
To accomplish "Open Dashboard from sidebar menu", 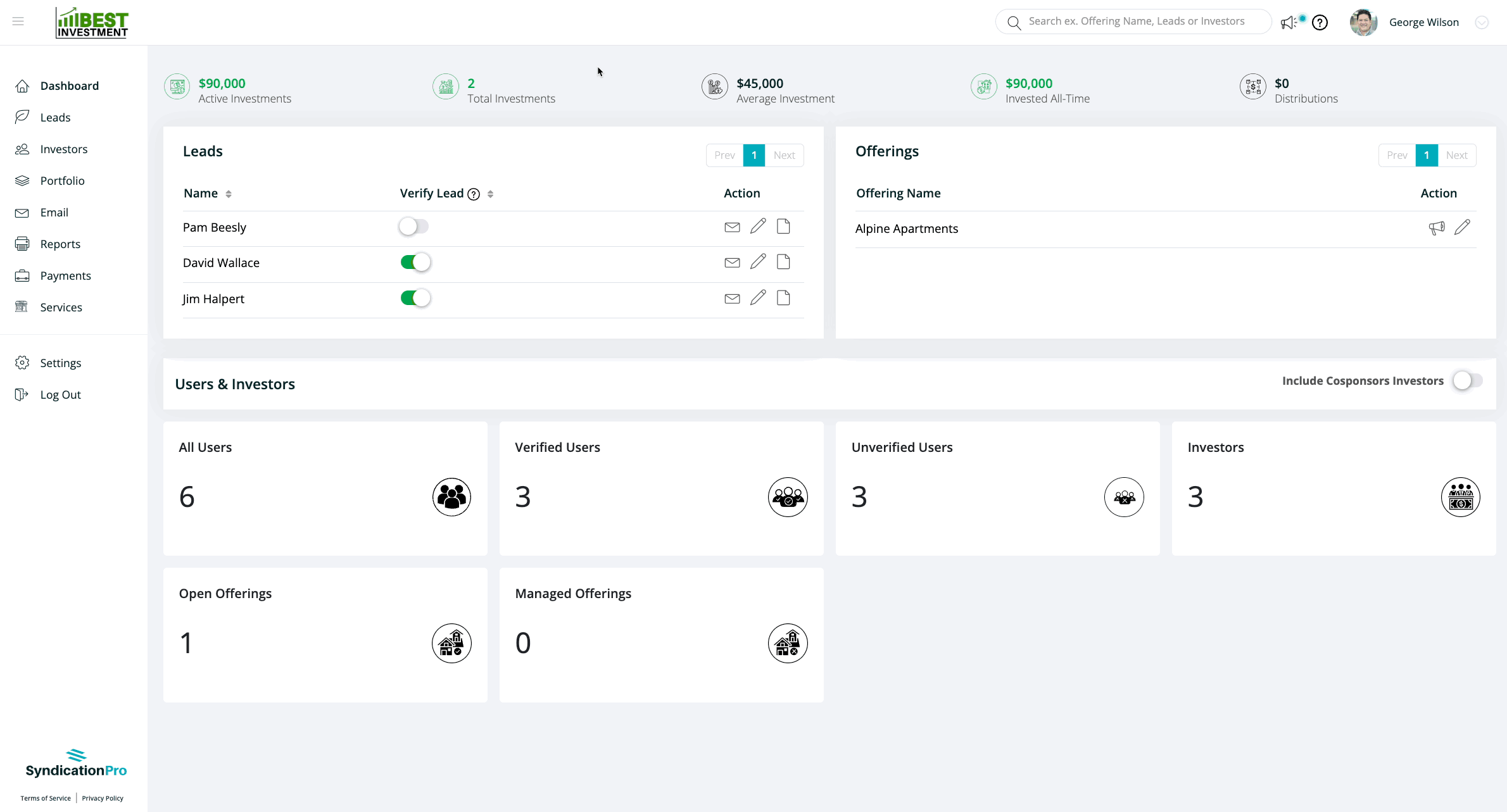I will (69, 85).
